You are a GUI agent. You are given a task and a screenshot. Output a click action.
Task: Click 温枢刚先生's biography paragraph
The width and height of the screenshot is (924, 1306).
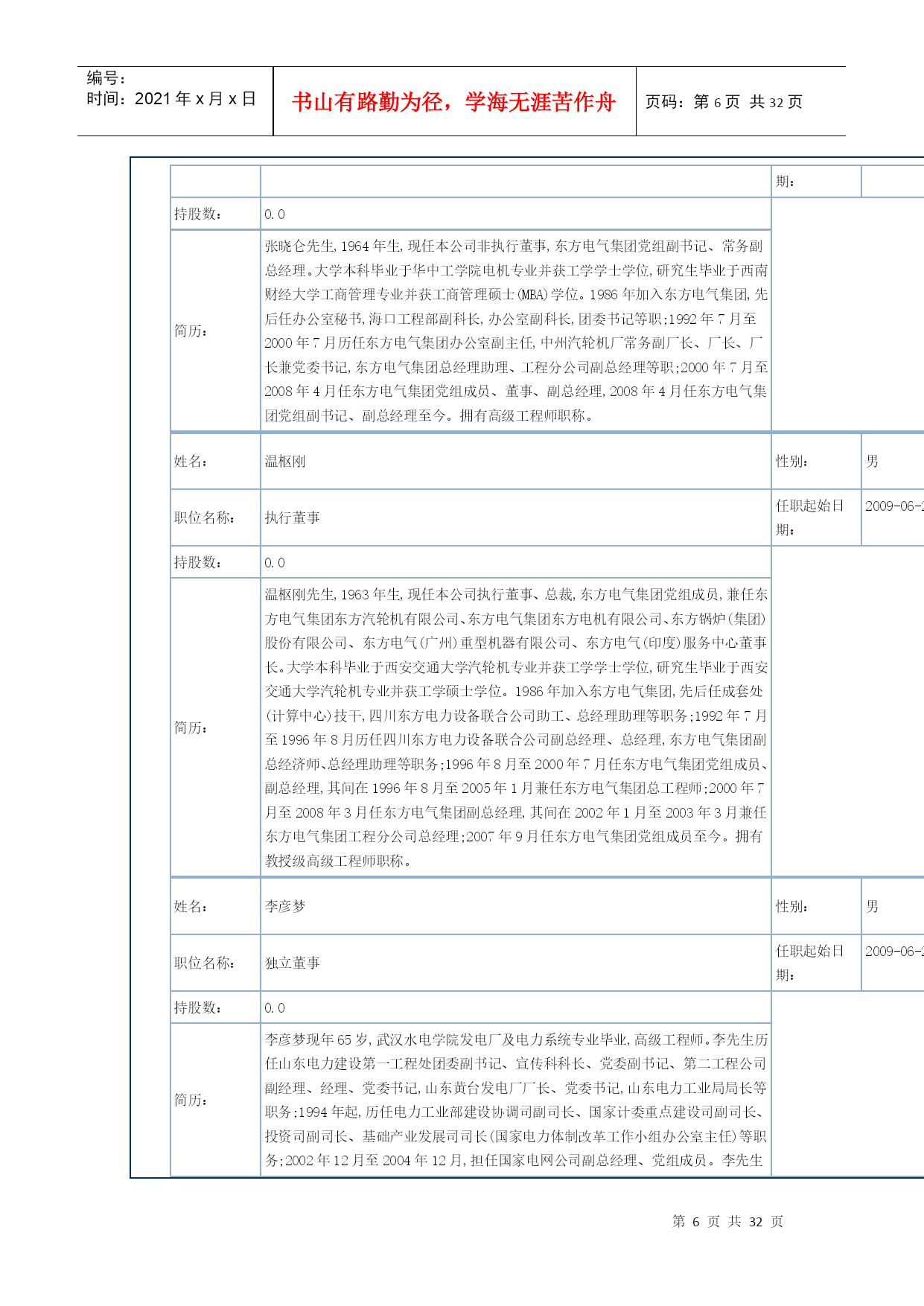[x=515, y=727]
